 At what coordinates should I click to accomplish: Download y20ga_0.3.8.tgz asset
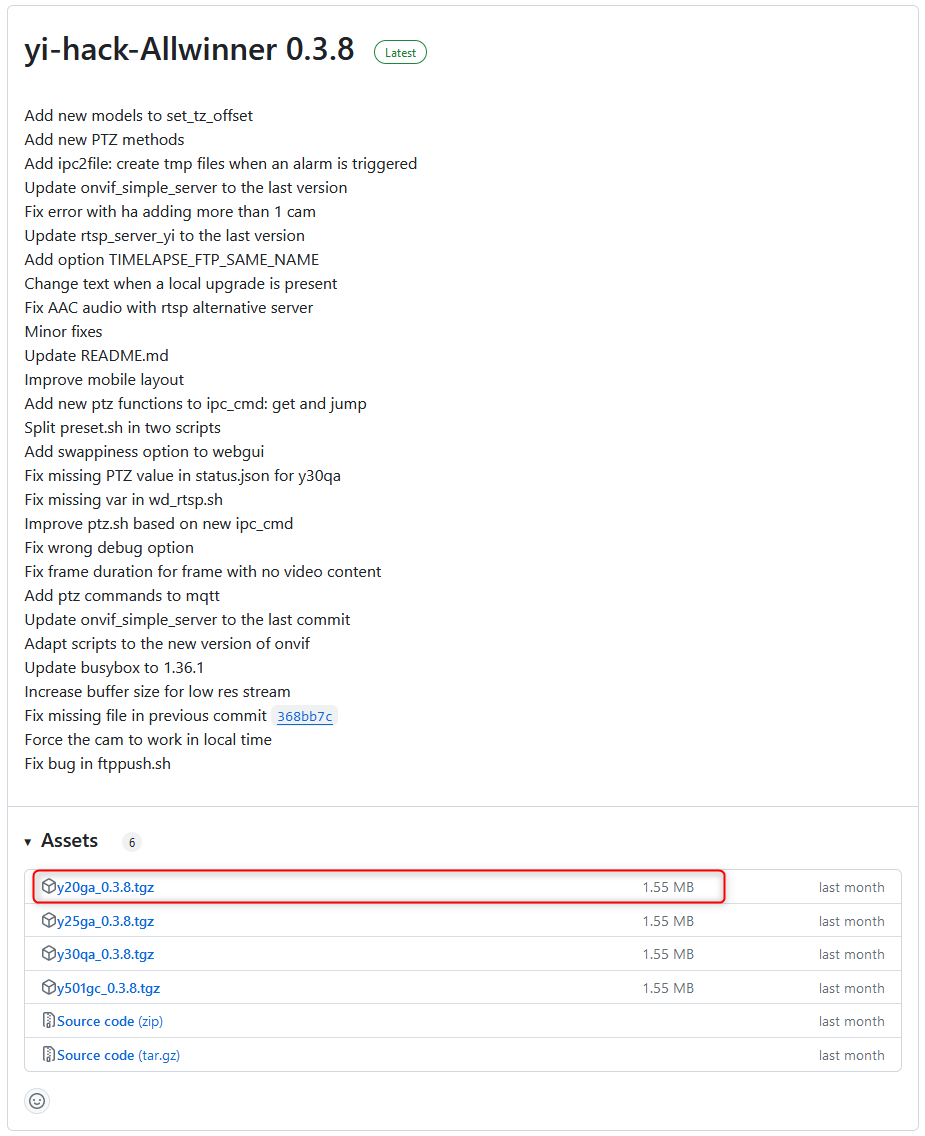[106, 887]
